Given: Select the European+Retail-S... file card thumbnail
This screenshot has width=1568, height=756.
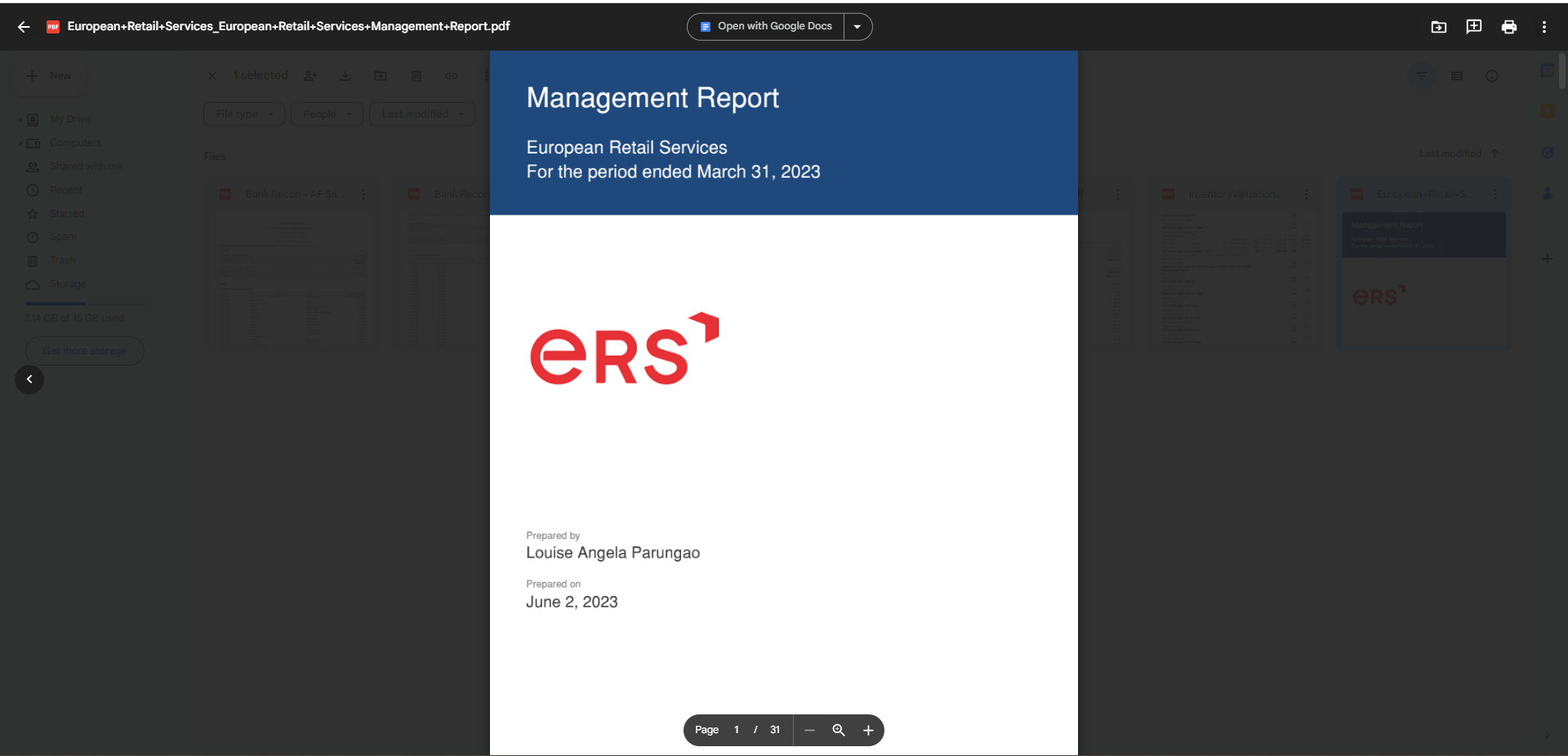Looking at the screenshot, I should point(1423,280).
